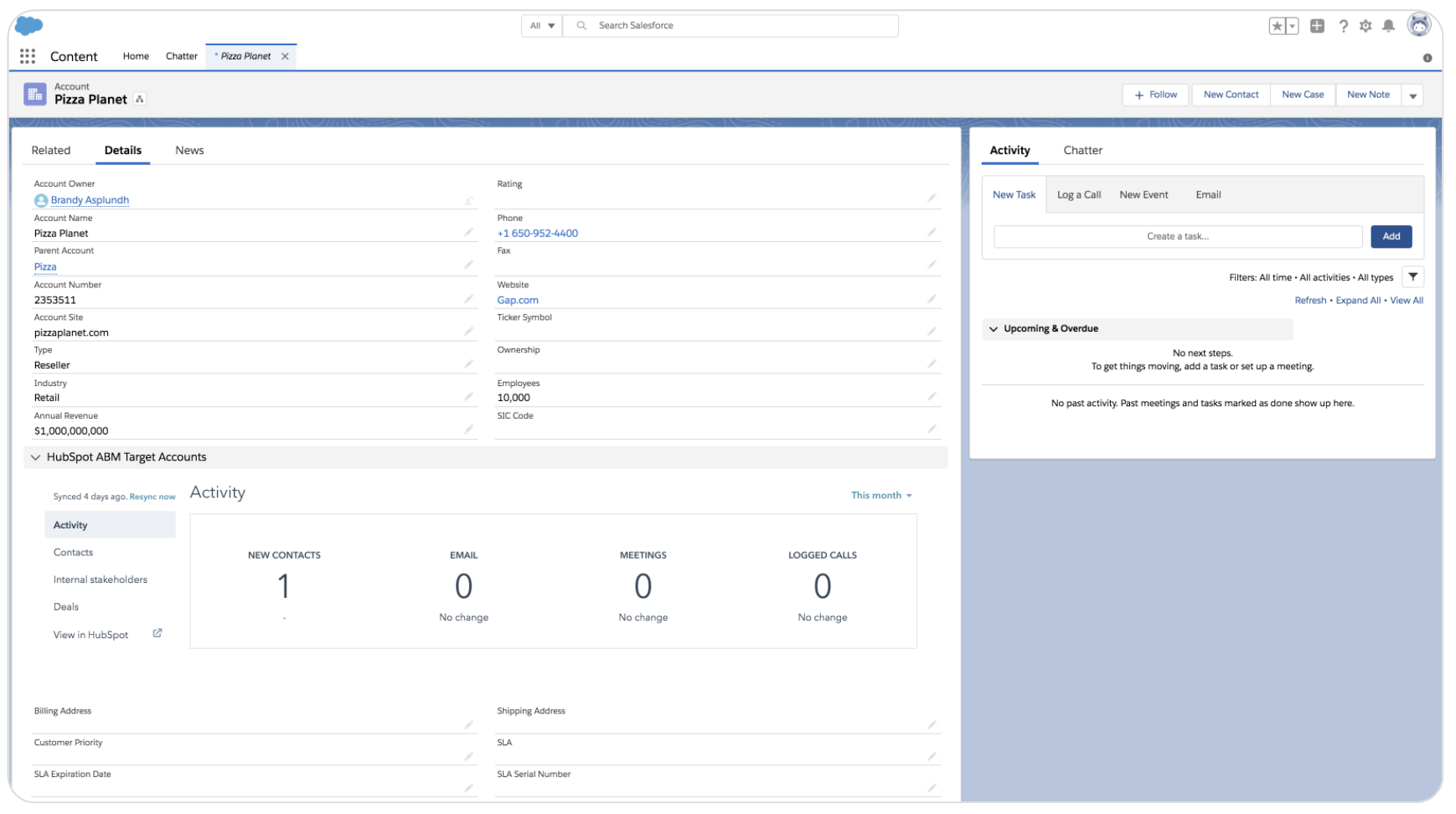Edit the Account Name pencil icon
The height and width of the screenshot is (814, 1456).
pos(468,232)
